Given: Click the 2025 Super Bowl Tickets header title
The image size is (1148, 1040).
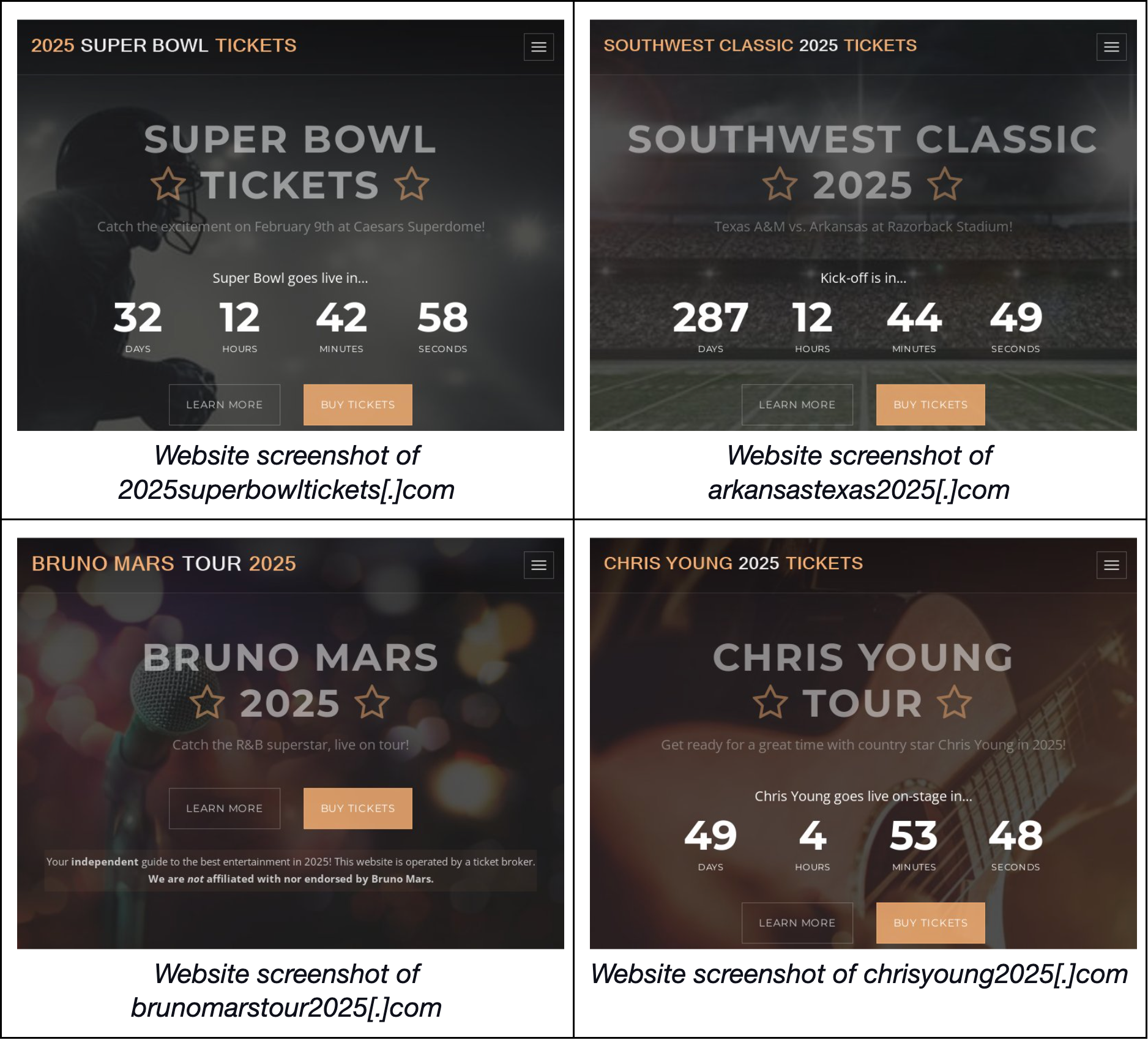Looking at the screenshot, I should click(164, 45).
